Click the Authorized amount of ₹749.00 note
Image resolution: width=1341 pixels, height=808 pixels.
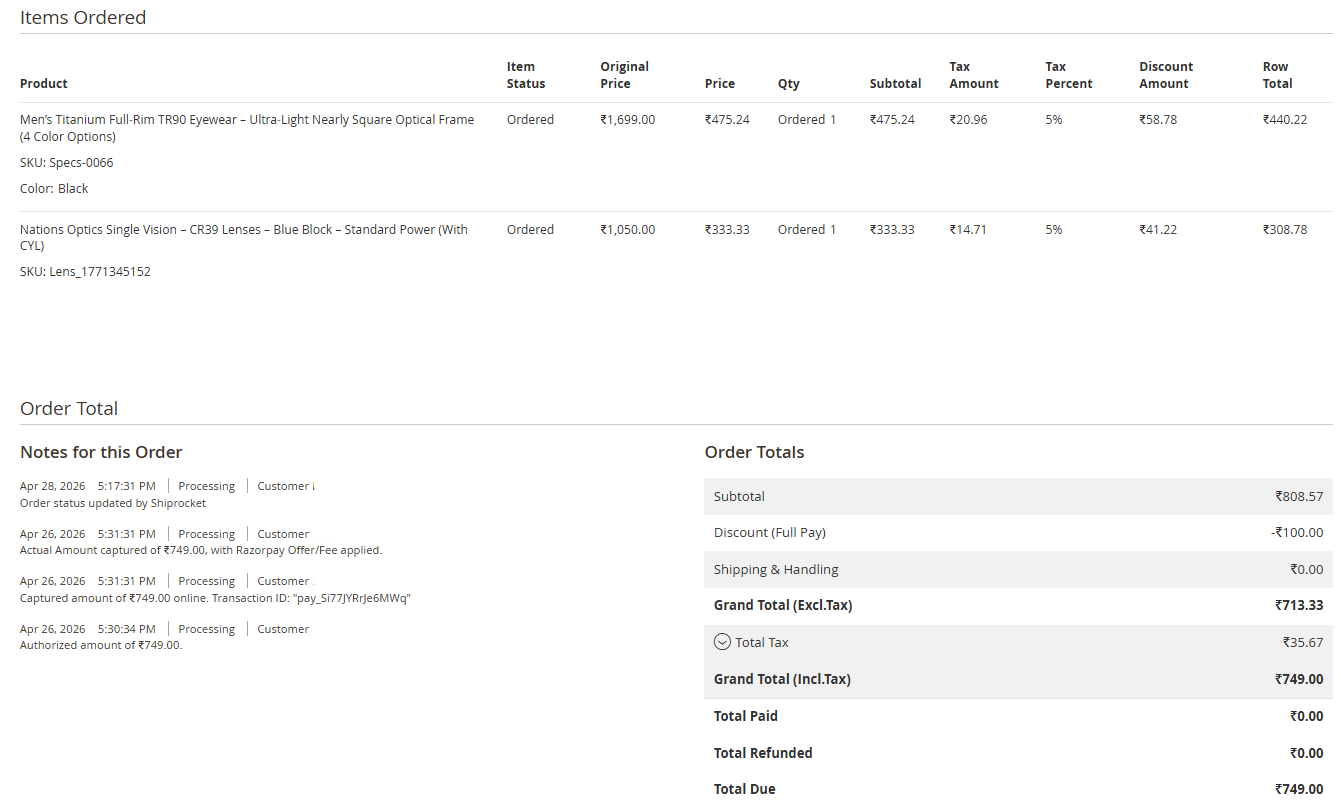101,645
